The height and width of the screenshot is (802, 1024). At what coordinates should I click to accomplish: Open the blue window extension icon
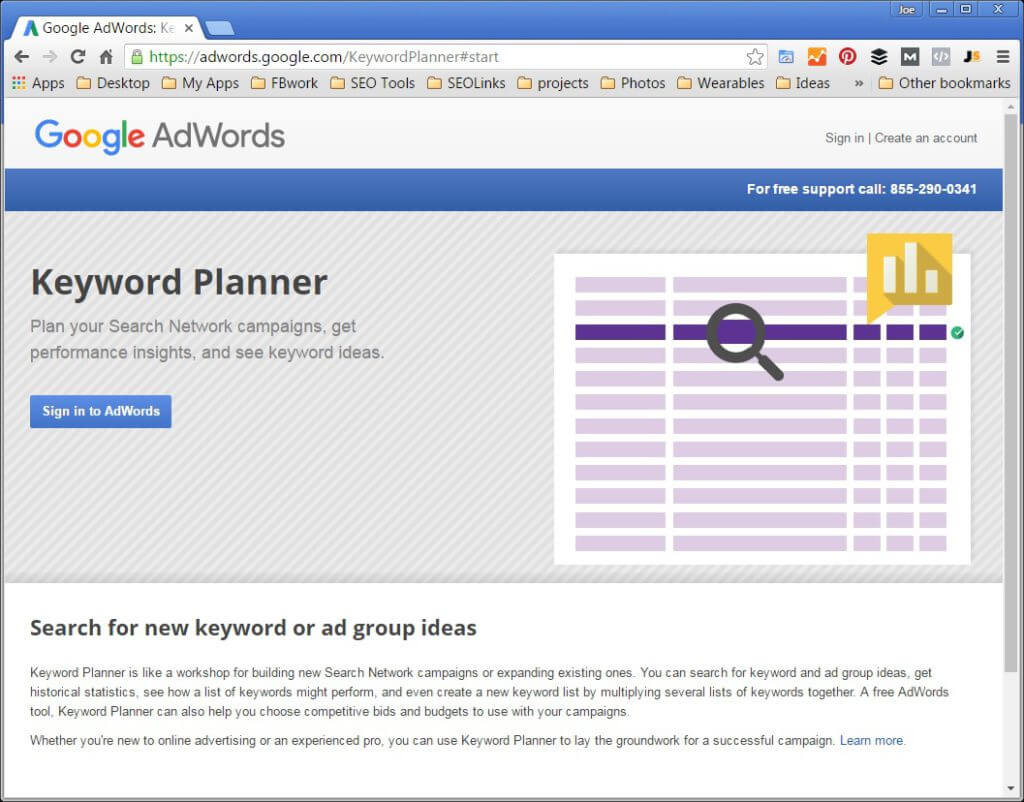pos(786,57)
